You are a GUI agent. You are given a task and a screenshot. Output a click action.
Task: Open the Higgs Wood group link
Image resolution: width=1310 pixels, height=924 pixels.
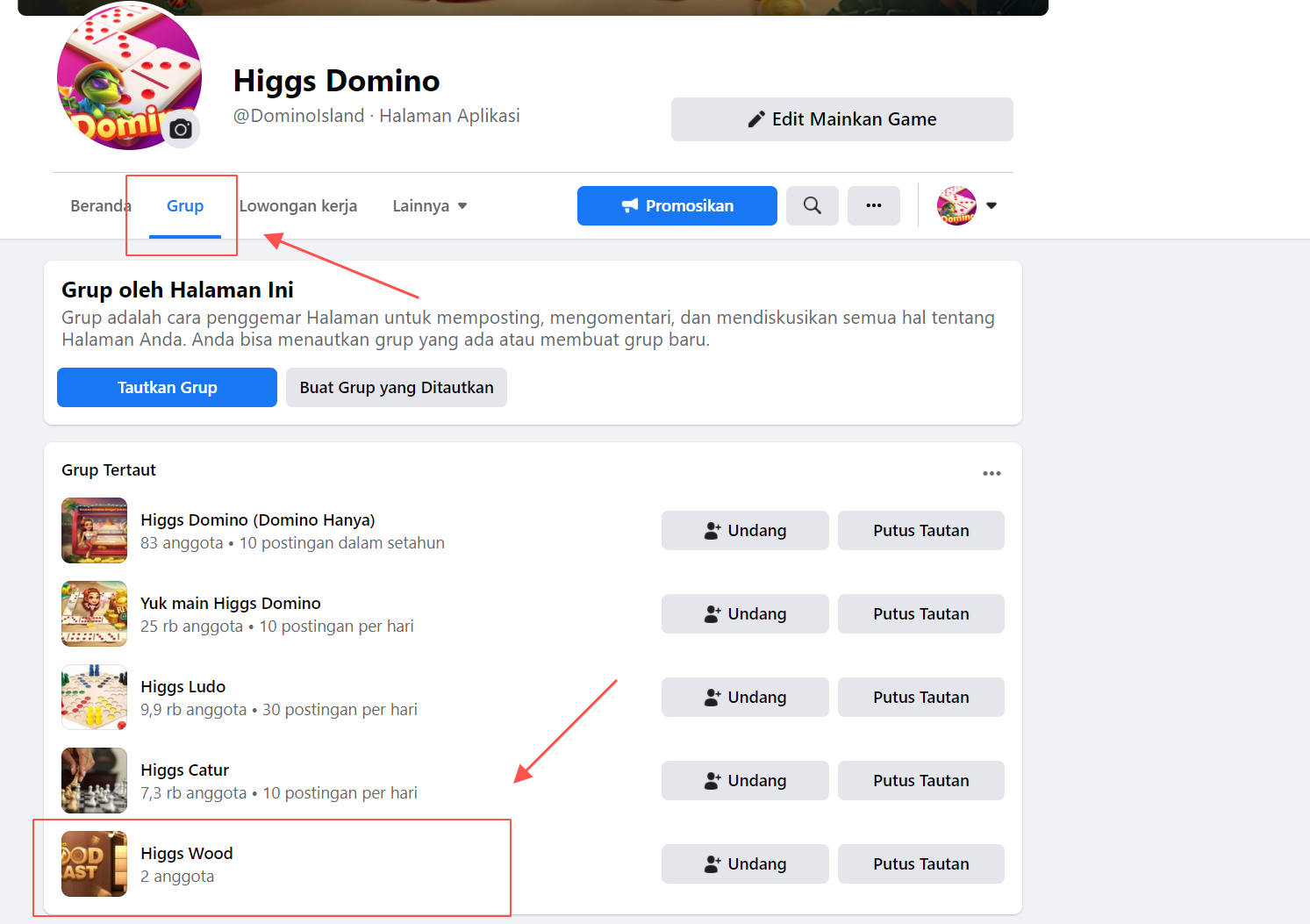187,854
